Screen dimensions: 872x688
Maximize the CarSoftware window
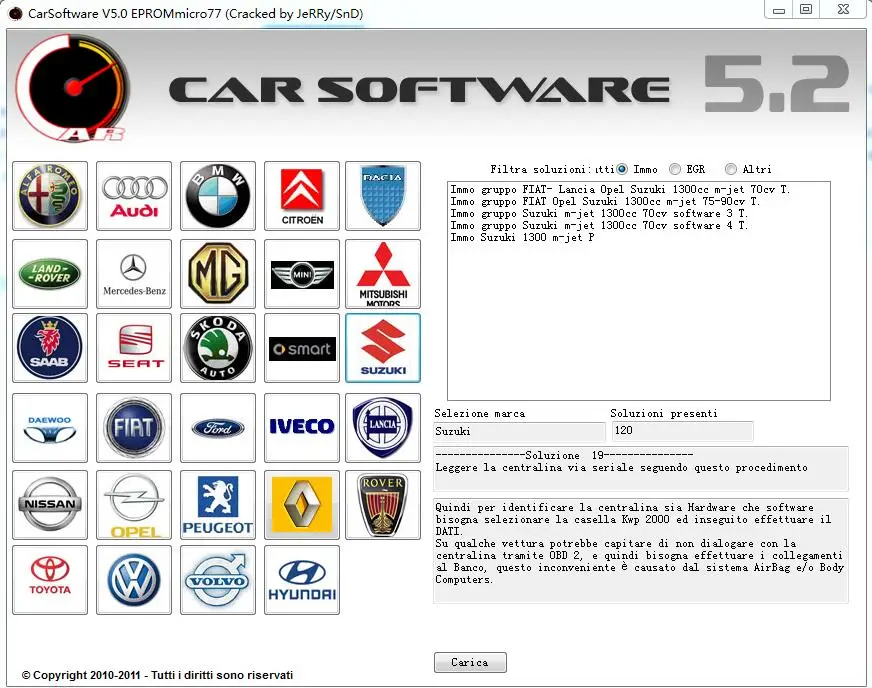point(806,10)
